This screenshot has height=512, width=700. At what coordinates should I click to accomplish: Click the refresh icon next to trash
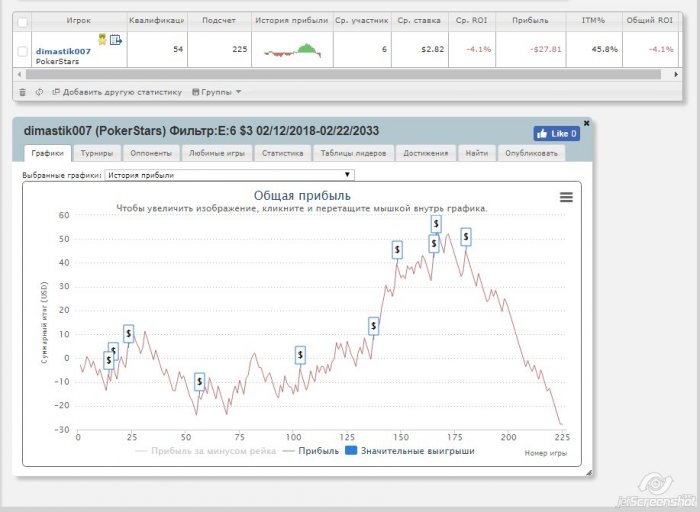(x=39, y=92)
